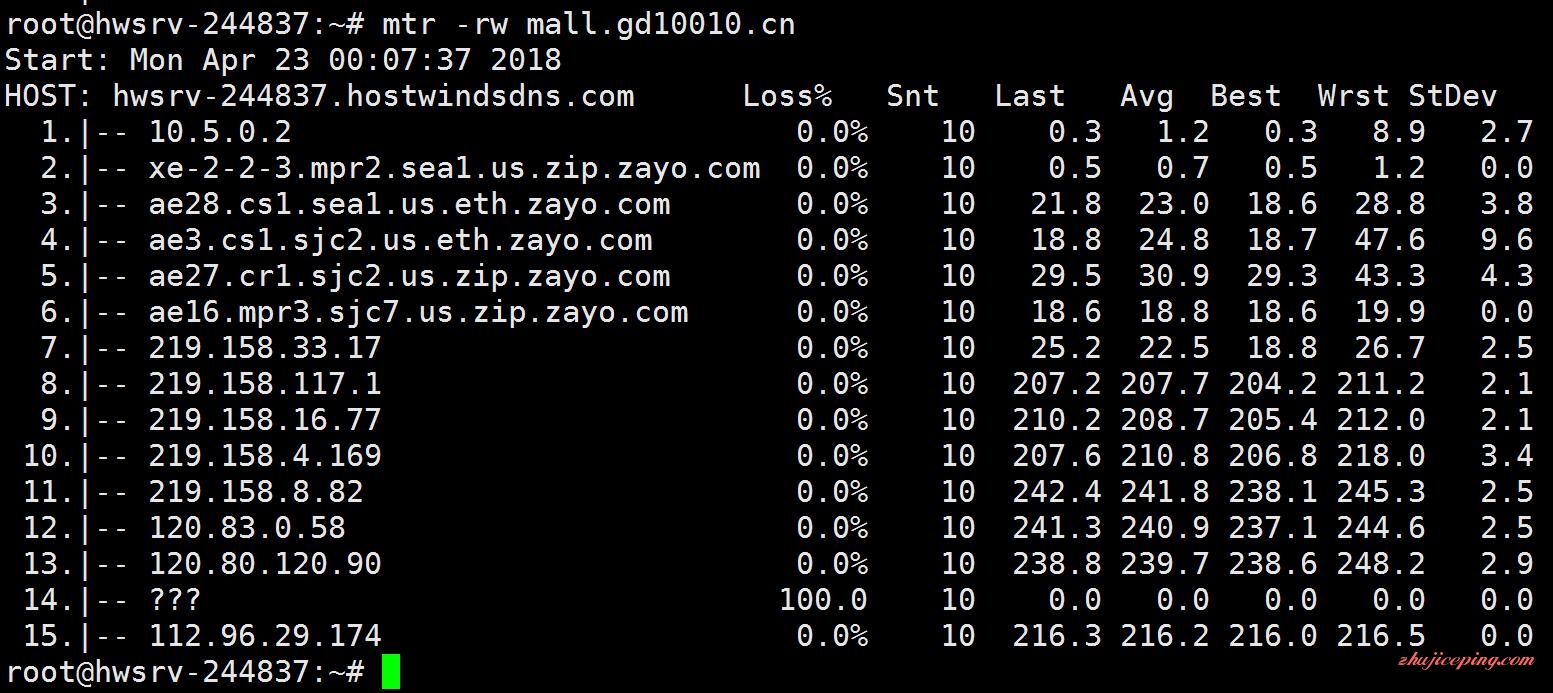Select host ae16.mpr3.sjc7.us.zip.zayo.com
Image resolution: width=1553 pixels, height=693 pixels.
[x=418, y=312]
